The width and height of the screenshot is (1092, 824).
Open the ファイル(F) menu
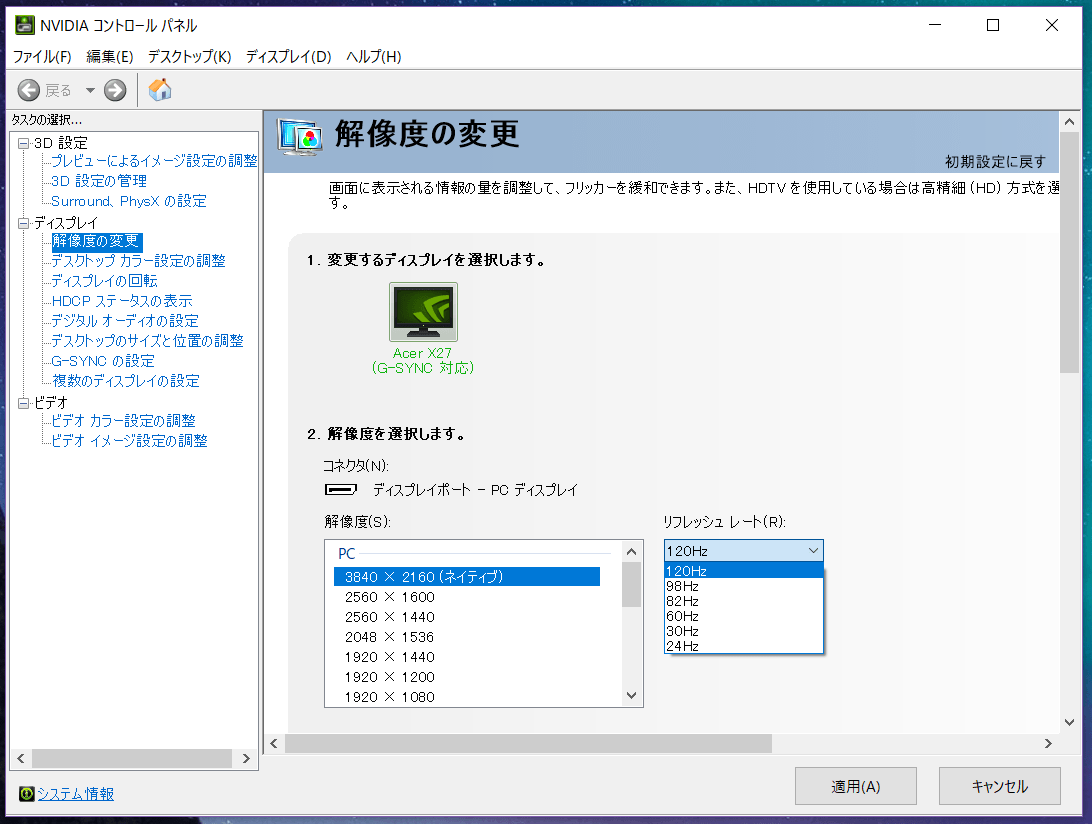coord(42,57)
